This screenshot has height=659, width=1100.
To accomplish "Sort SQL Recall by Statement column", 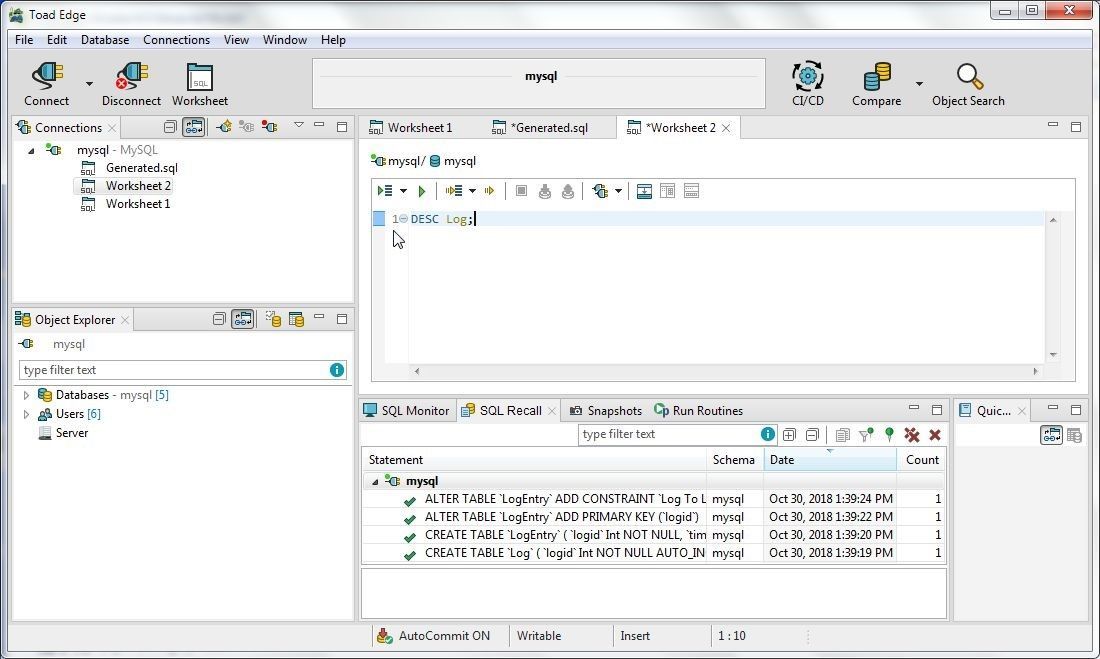I will (535, 460).
